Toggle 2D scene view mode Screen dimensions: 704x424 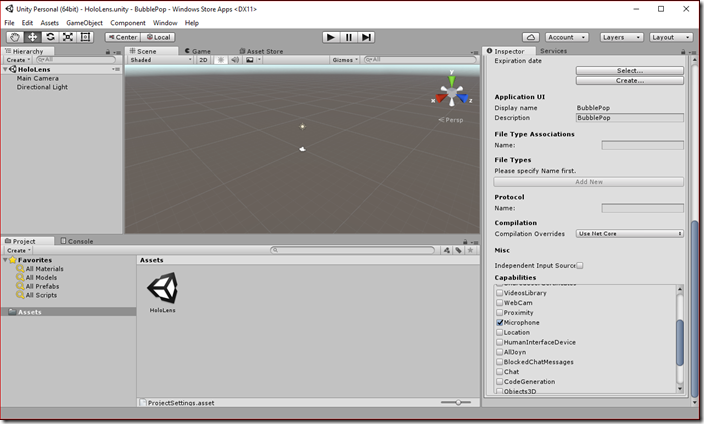coord(203,60)
